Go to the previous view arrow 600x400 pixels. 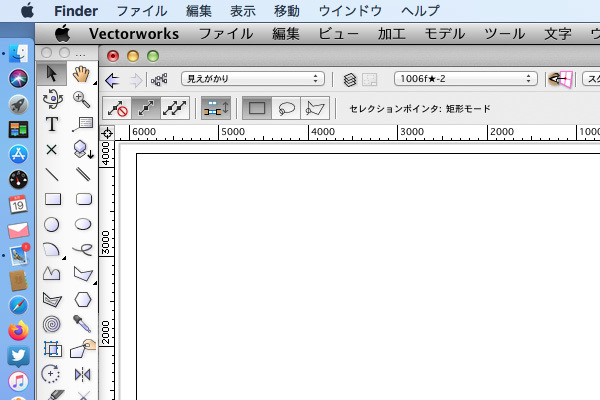coord(112,80)
